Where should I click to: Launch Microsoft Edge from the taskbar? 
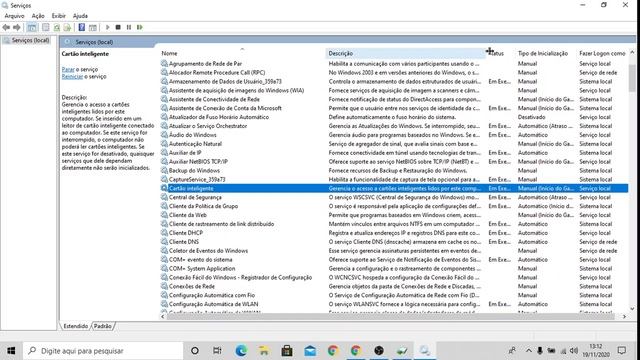[241, 351]
